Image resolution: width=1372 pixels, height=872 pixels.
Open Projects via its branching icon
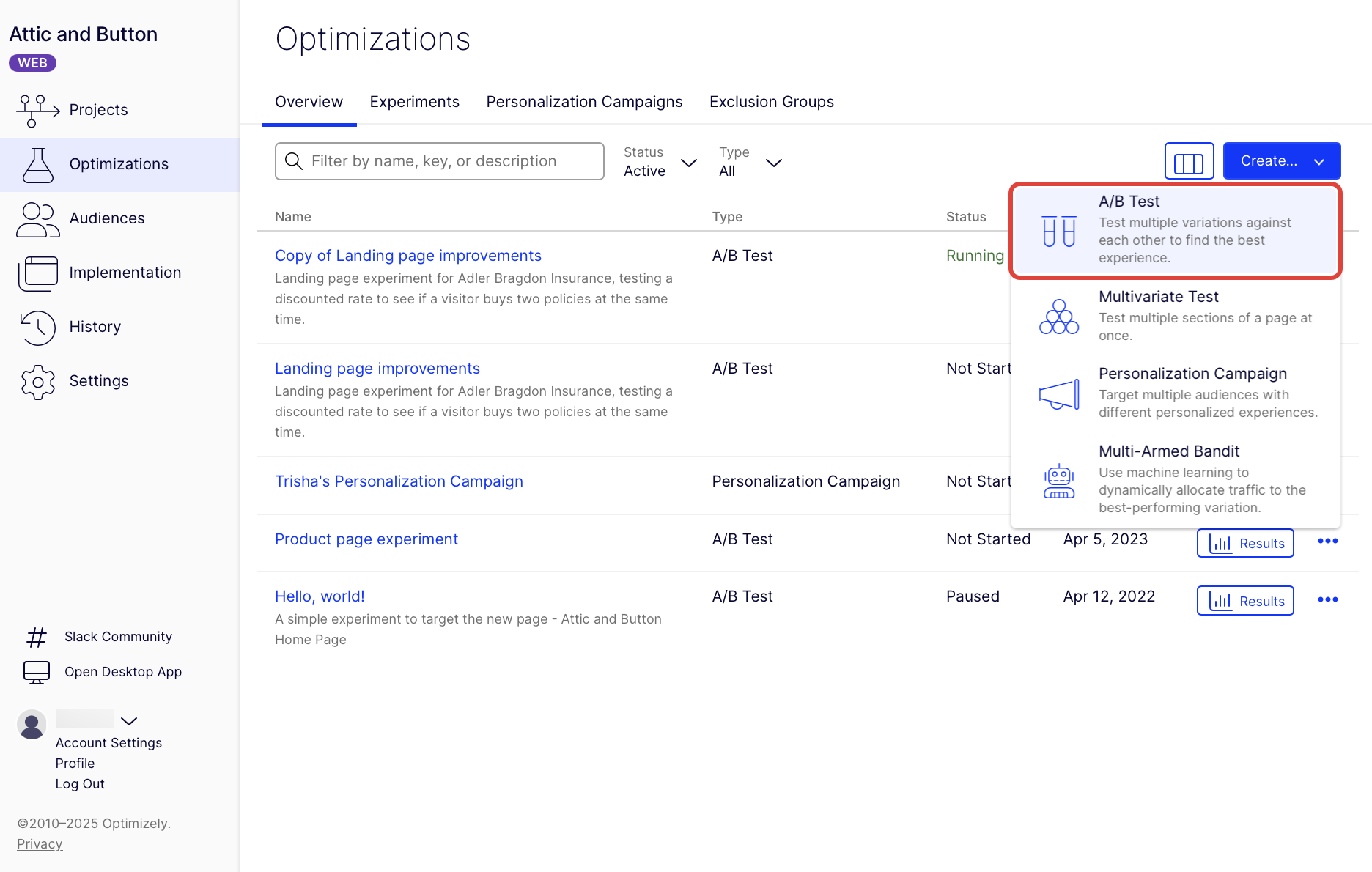37,111
